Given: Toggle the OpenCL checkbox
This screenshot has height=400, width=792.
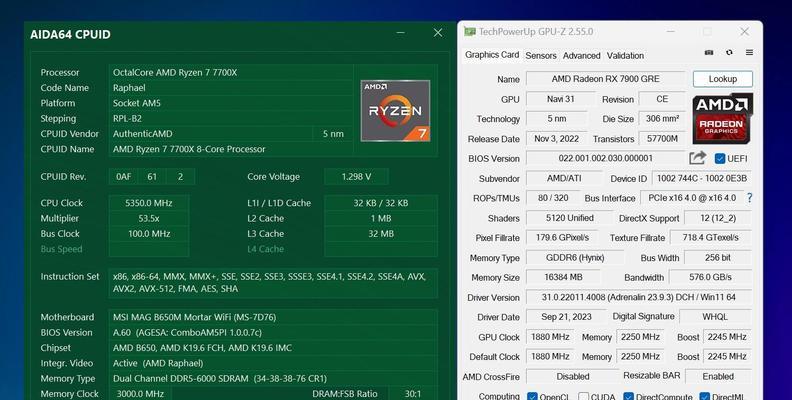Looking at the screenshot, I should (x=532, y=397).
